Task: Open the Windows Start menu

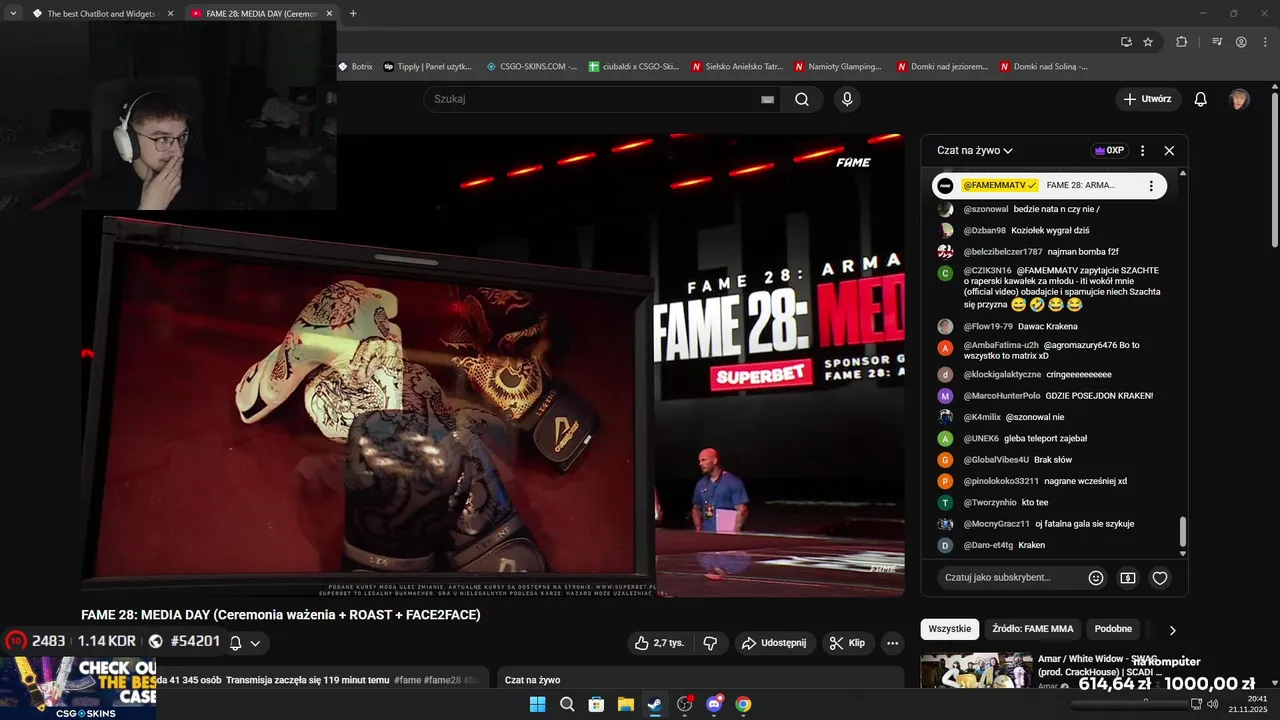Action: point(537,704)
